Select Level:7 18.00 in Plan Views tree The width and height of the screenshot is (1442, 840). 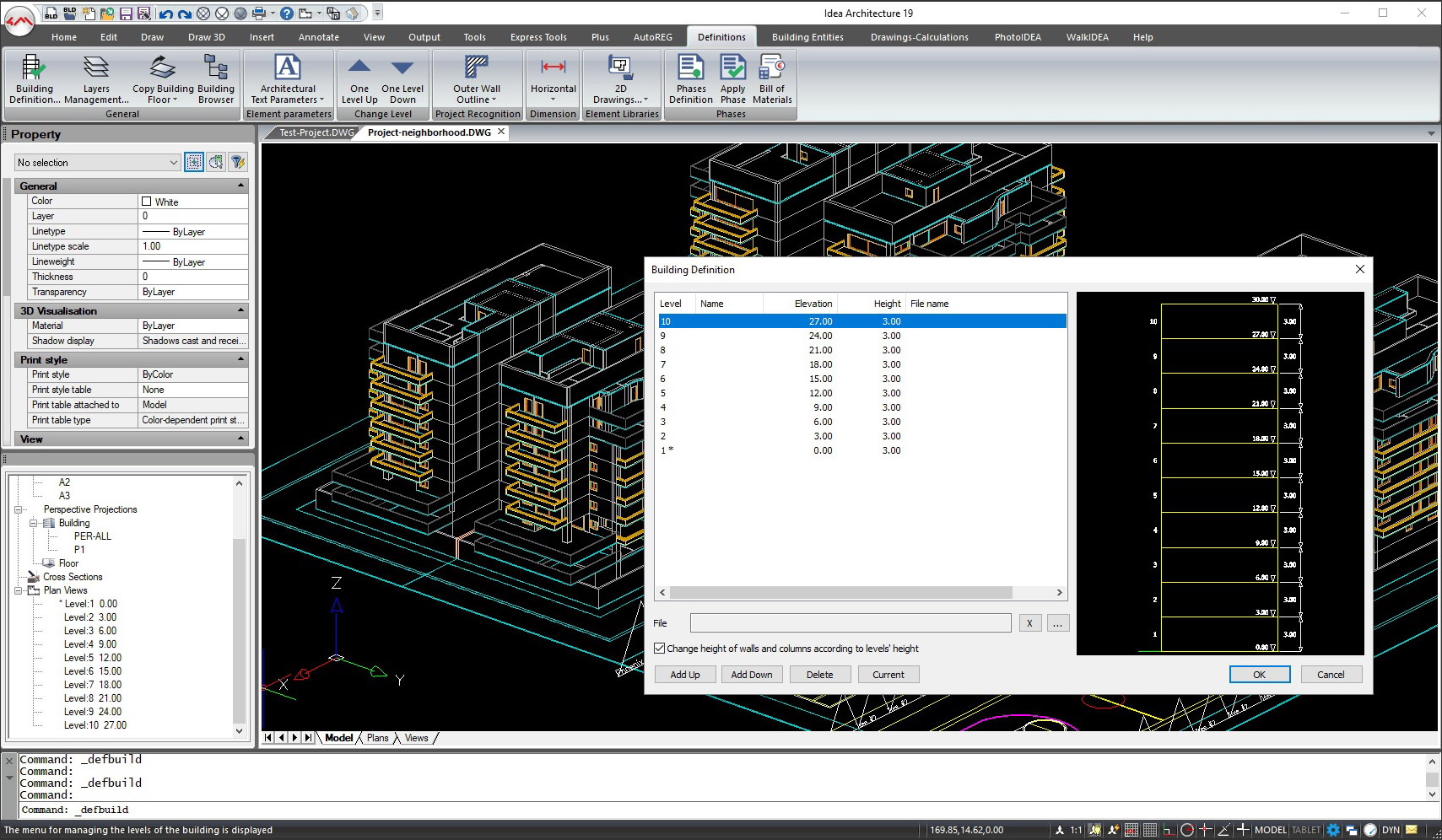(x=93, y=685)
